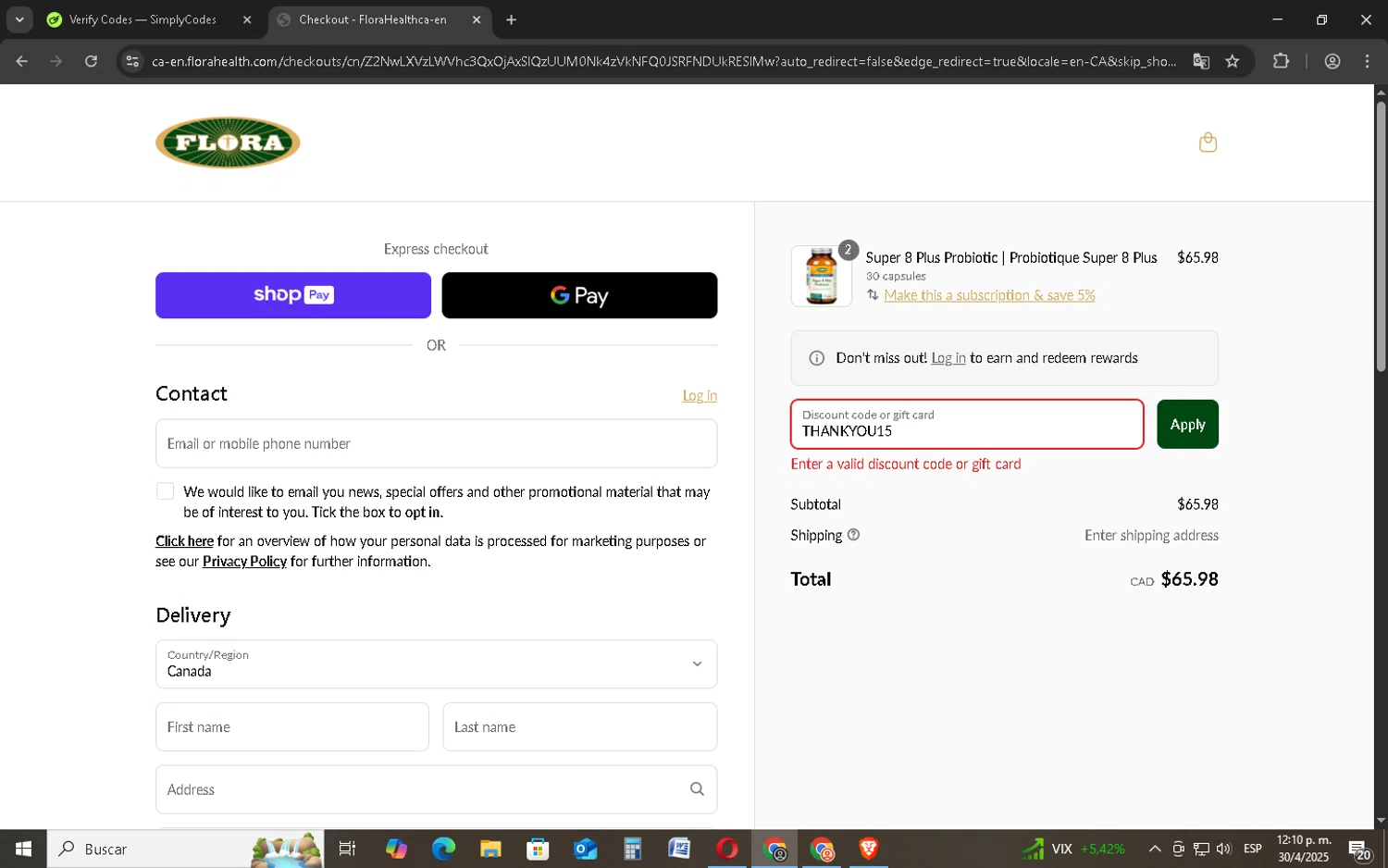
Task: Click the shipping help question-mark icon
Action: click(x=853, y=535)
